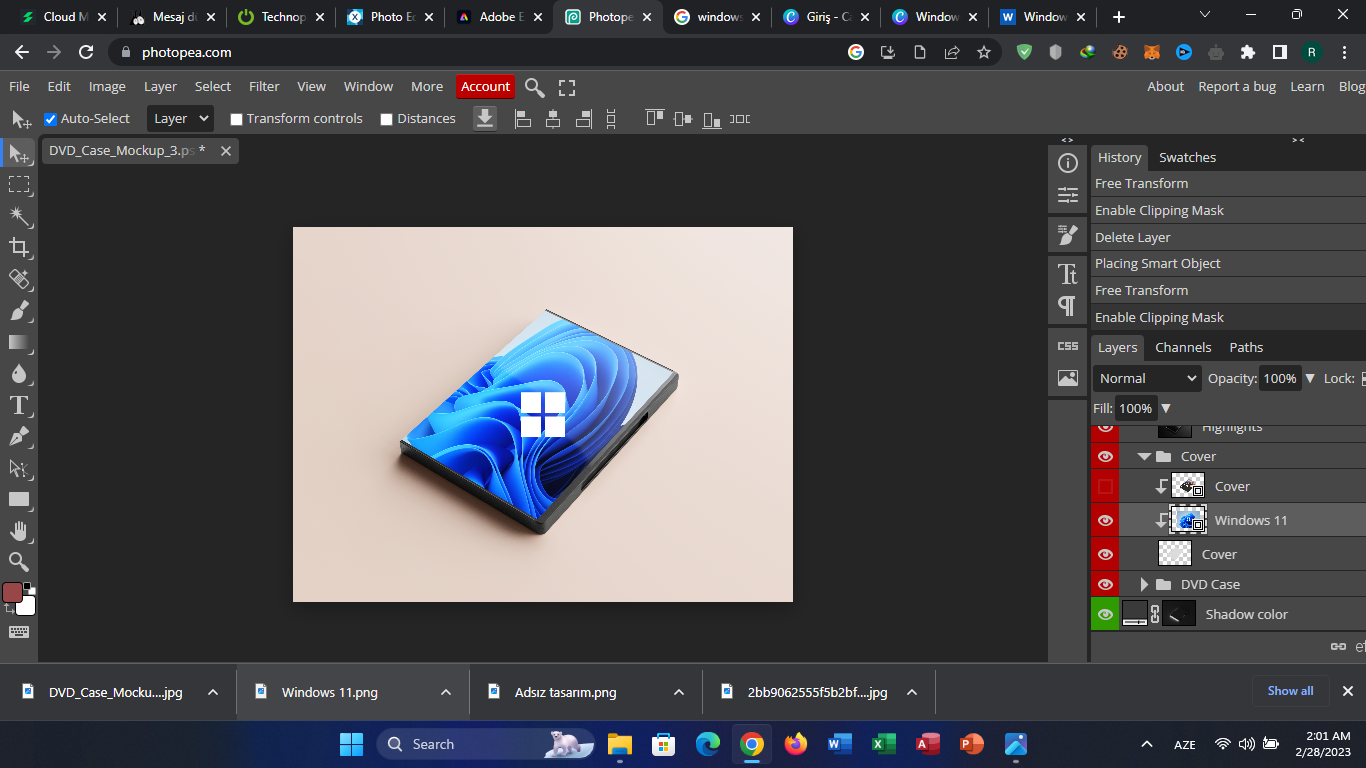Enable the Distances checkbox

click(x=387, y=119)
